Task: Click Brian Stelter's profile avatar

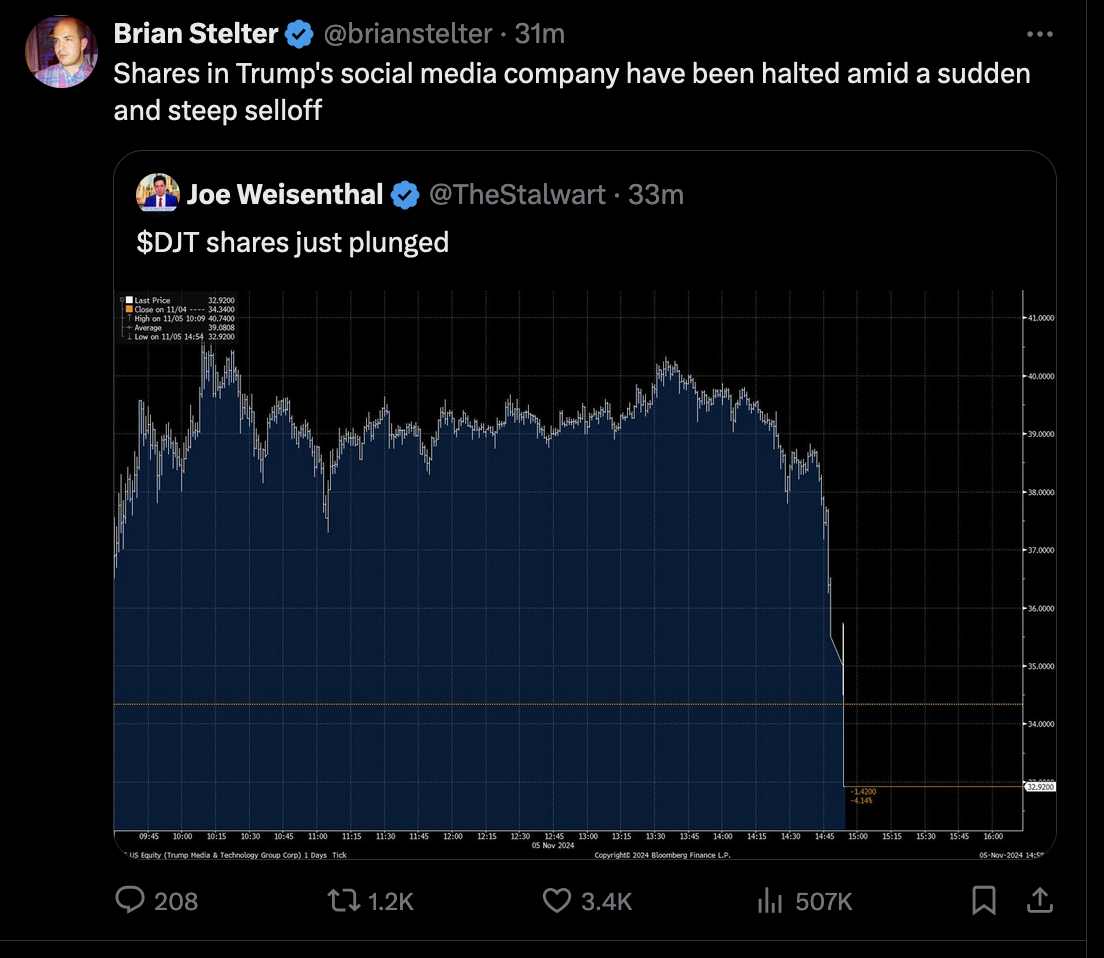Action: click(61, 52)
